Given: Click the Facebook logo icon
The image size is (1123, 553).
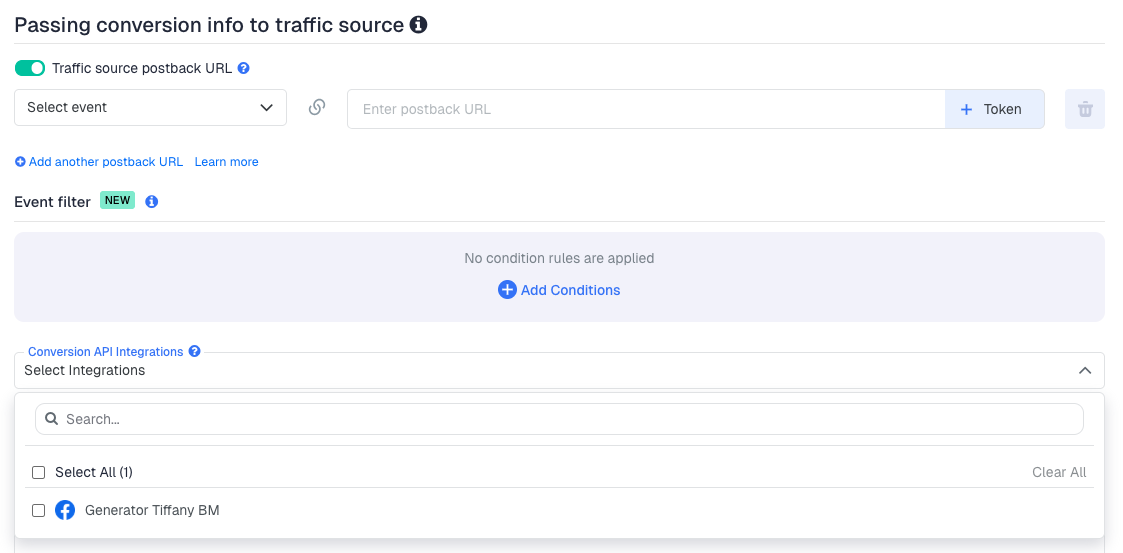Looking at the screenshot, I should 65,510.
